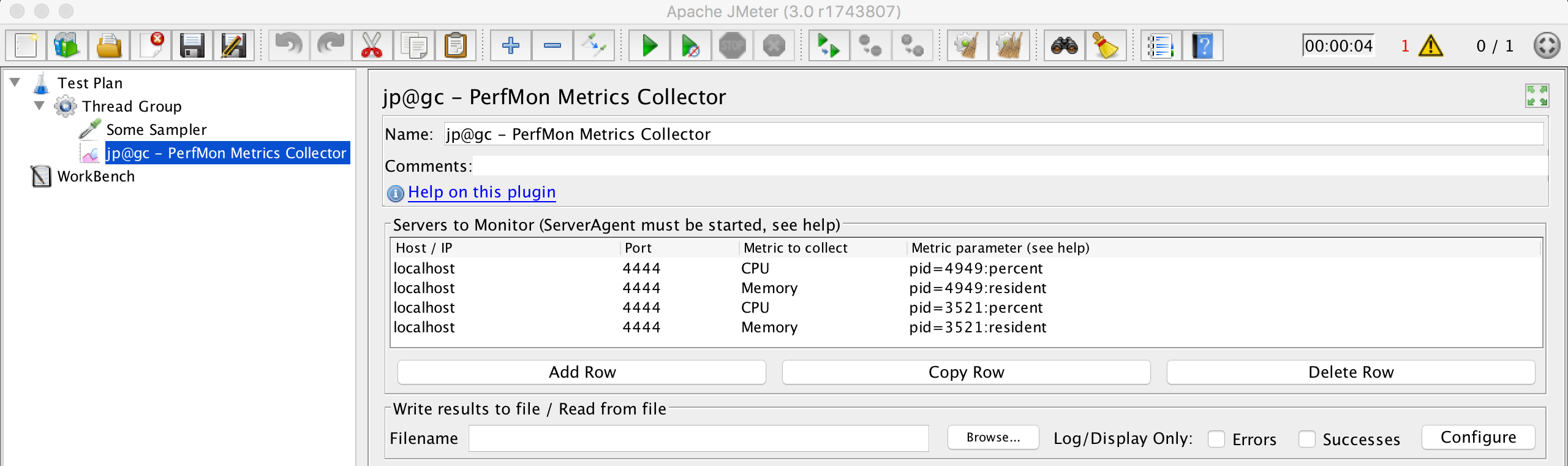Image resolution: width=1568 pixels, height=466 pixels.
Task: Start all remote engines
Action: tap(829, 45)
